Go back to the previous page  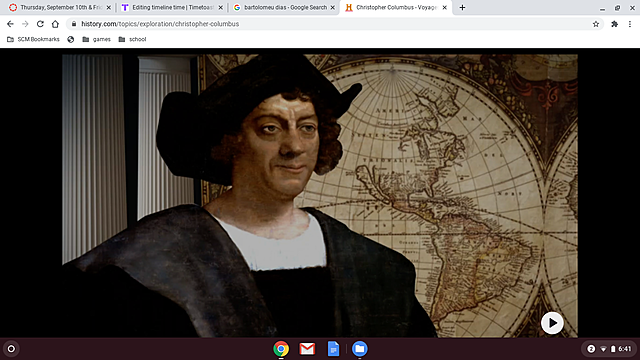(x=10, y=24)
